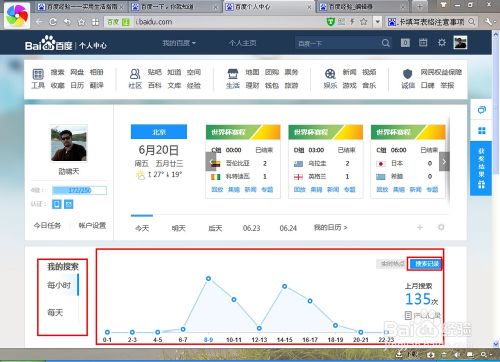500x362 pixels.
Task: Add a calendar event with plus icon
Action: (x=420, y=227)
